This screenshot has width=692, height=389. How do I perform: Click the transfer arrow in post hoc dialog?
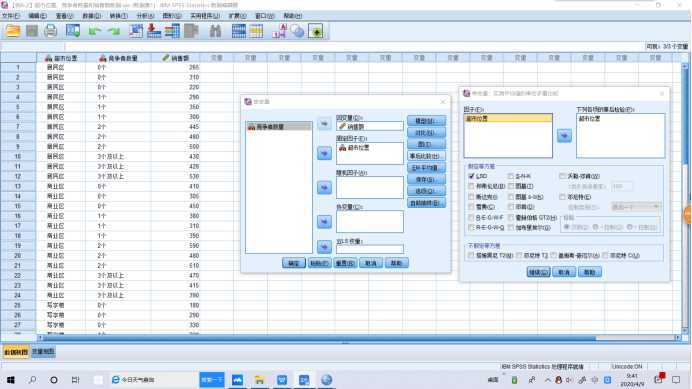pos(564,136)
